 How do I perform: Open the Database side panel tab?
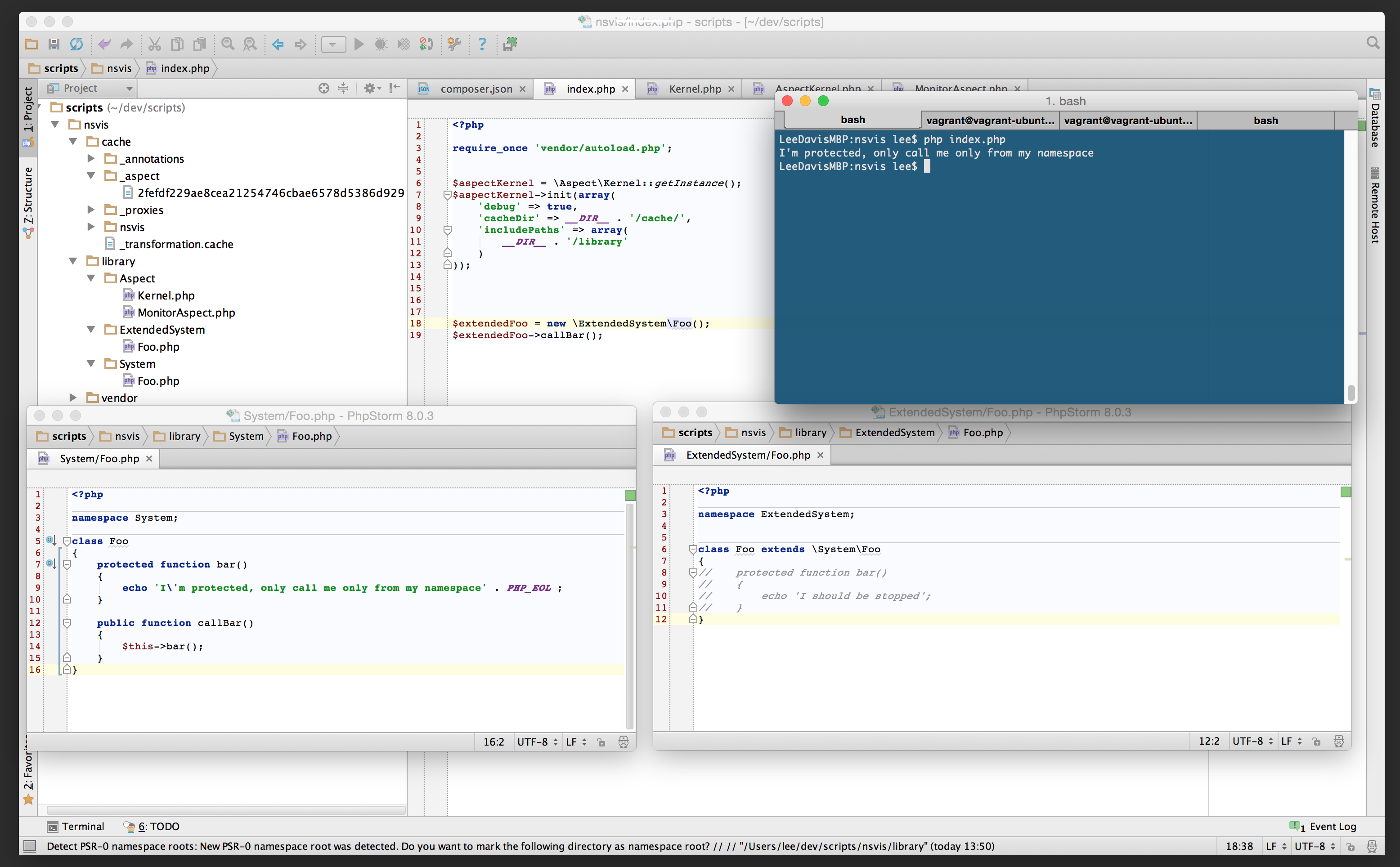click(1375, 118)
